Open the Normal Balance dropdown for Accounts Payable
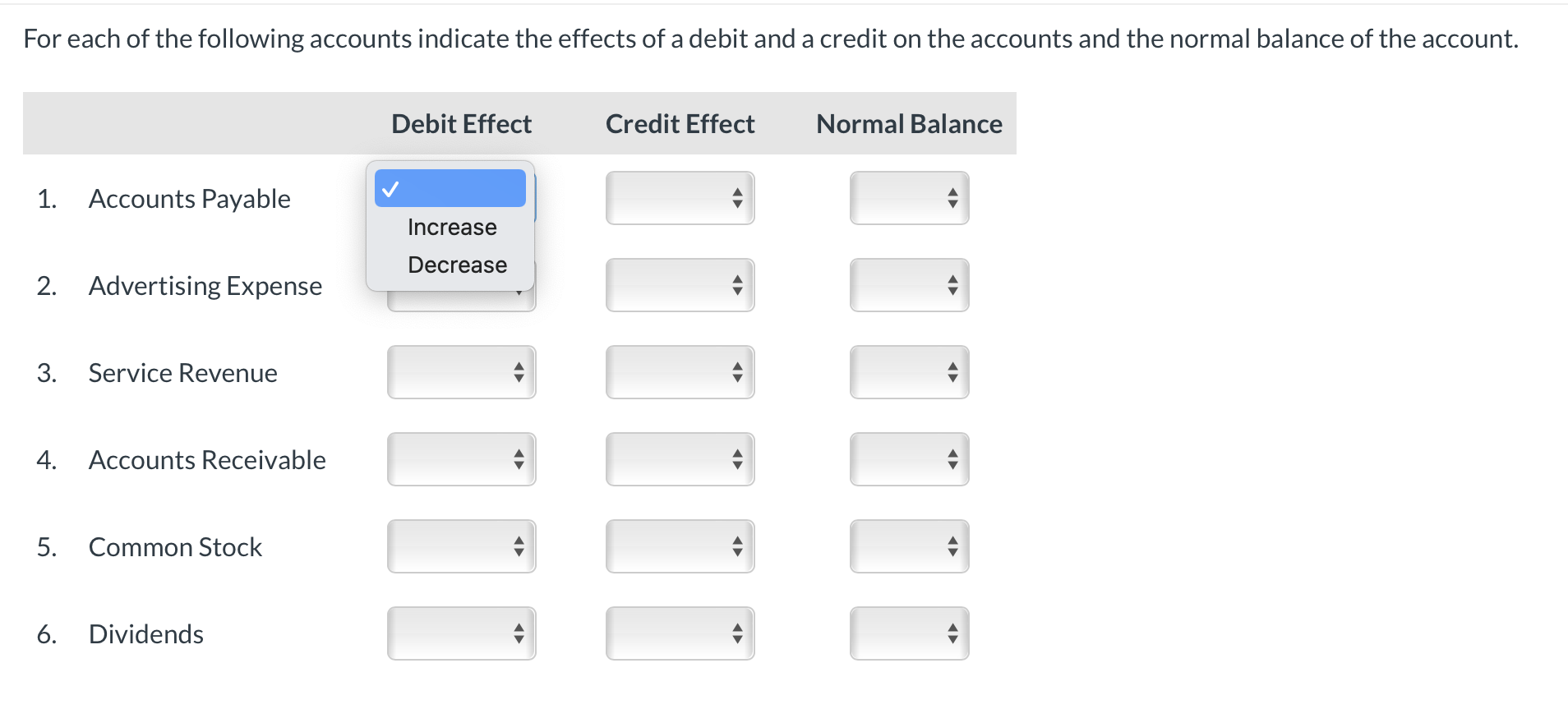Screen dimensions: 1568x723 tap(908, 197)
